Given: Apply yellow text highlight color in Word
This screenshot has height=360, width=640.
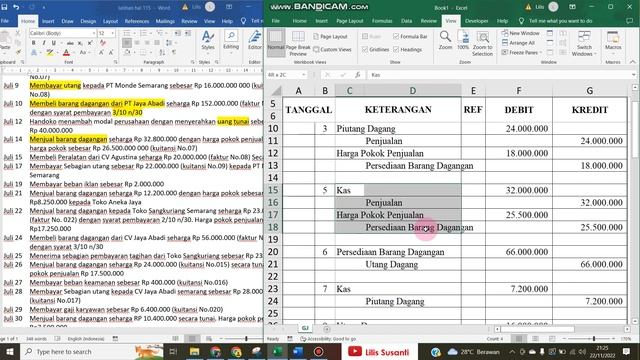Looking at the screenshot, I should tap(49, 53).
